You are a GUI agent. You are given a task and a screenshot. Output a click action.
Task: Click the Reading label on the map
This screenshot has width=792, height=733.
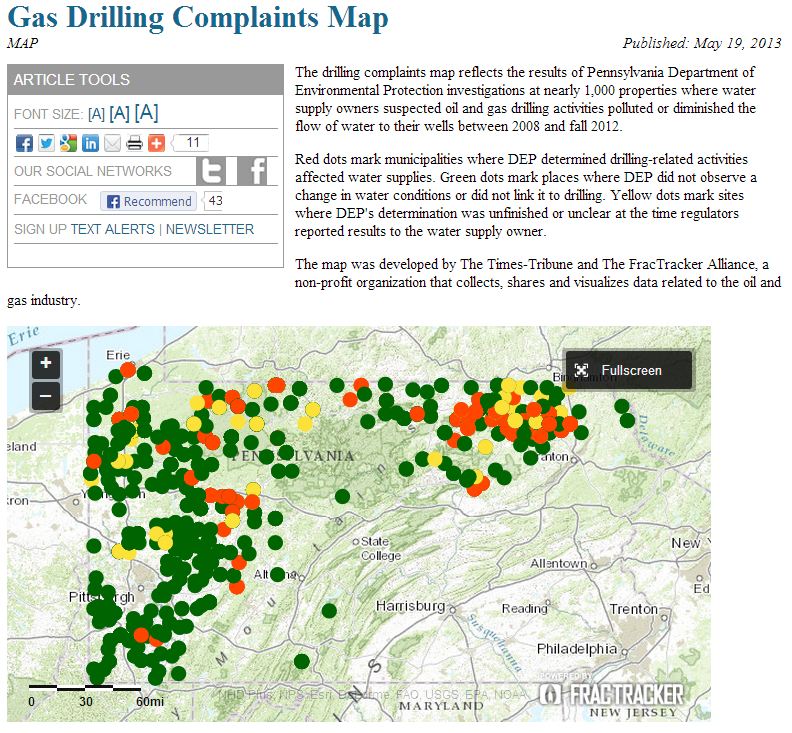[x=524, y=609]
